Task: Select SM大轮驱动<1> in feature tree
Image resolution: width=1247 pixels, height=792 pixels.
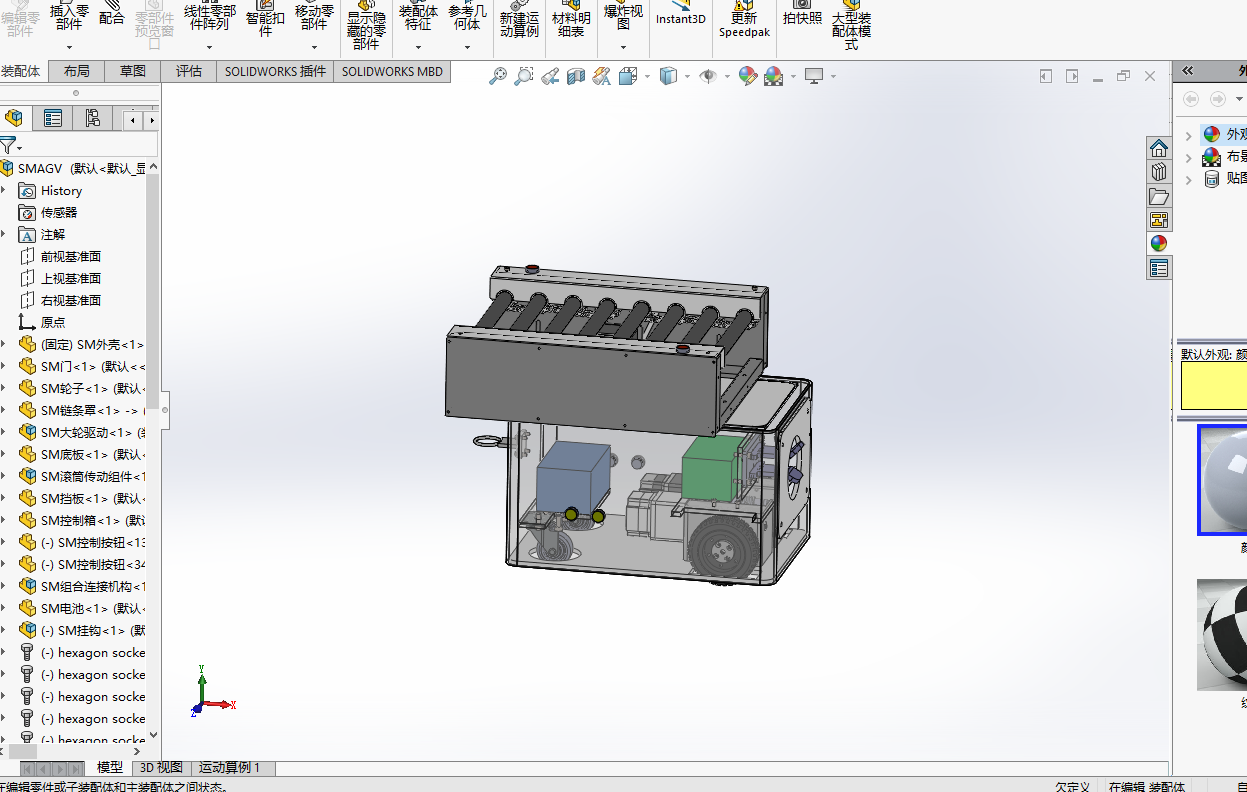Action: pos(84,432)
